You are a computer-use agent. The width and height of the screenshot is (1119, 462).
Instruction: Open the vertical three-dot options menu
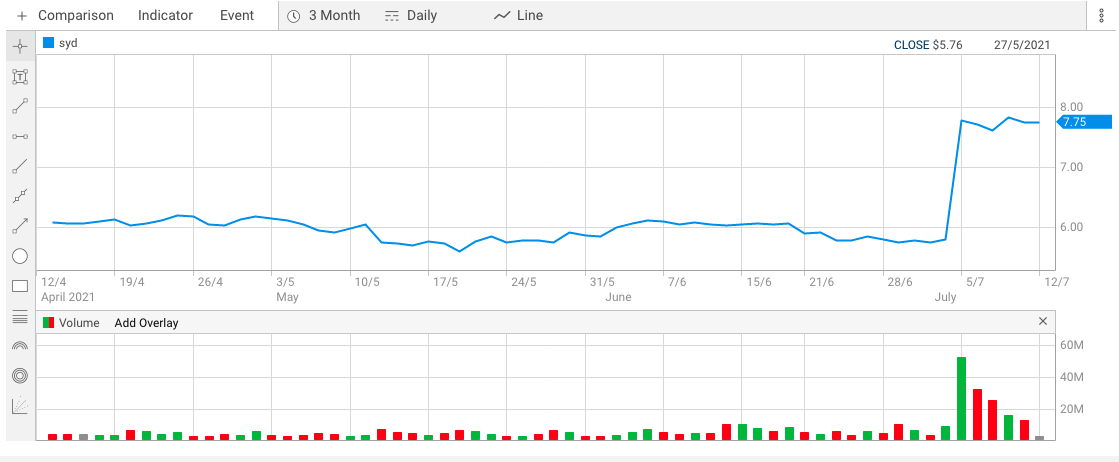click(1100, 16)
